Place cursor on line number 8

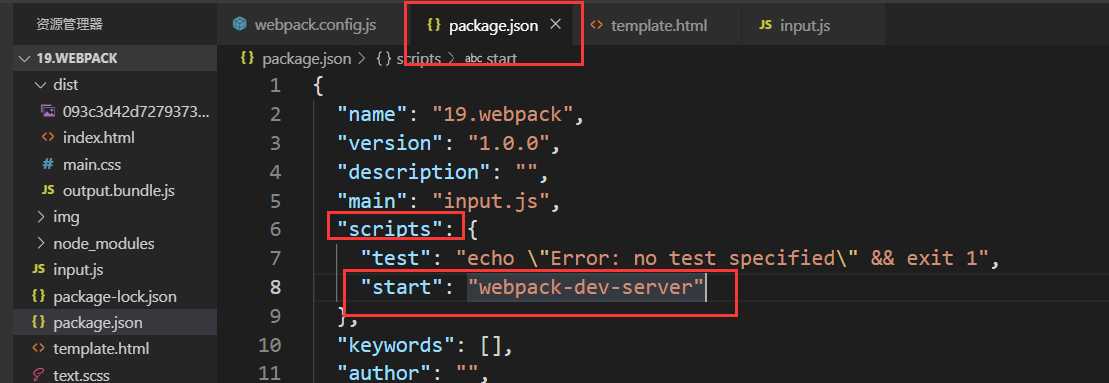point(274,287)
